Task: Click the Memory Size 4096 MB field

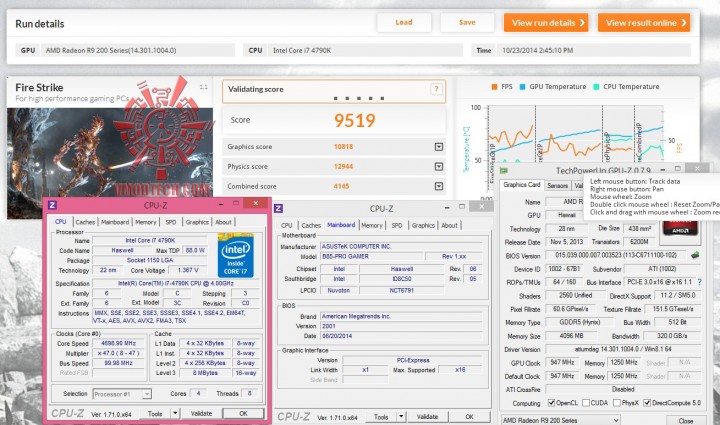Action: (x=571, y=336)
